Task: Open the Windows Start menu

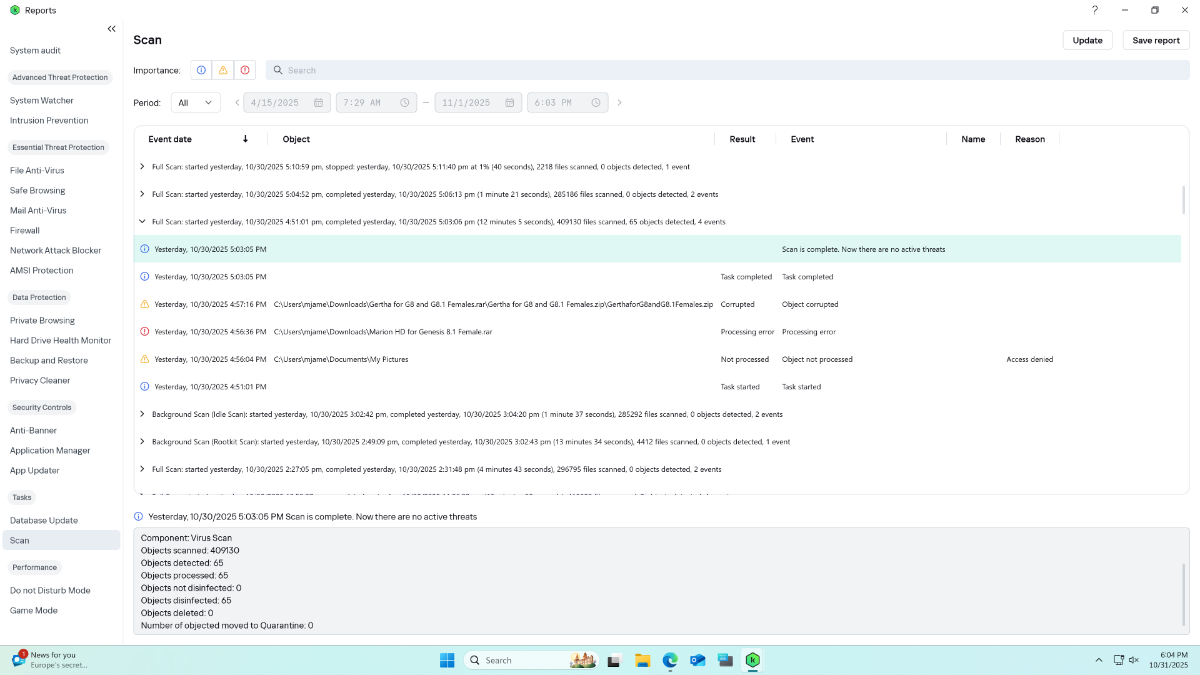Action: (x=447, y=660)
